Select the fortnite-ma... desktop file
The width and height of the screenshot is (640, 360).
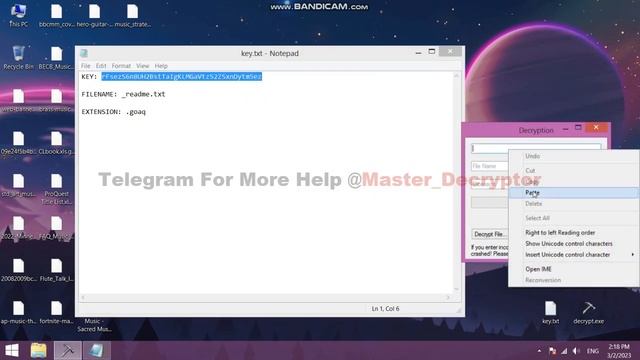(57, 313)
